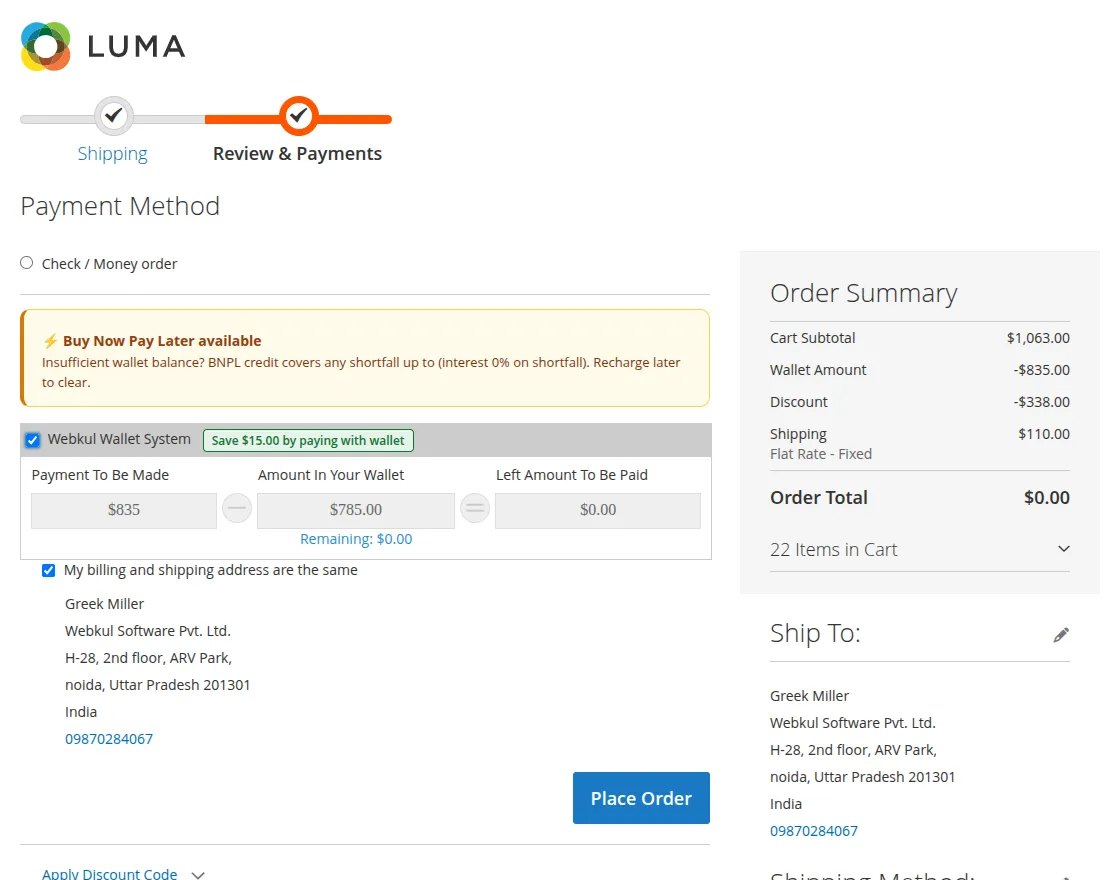Uncheck the Webkul Wallet System checkbox
This screenshot has height=880, width=1120.
(x=33, y=440)
